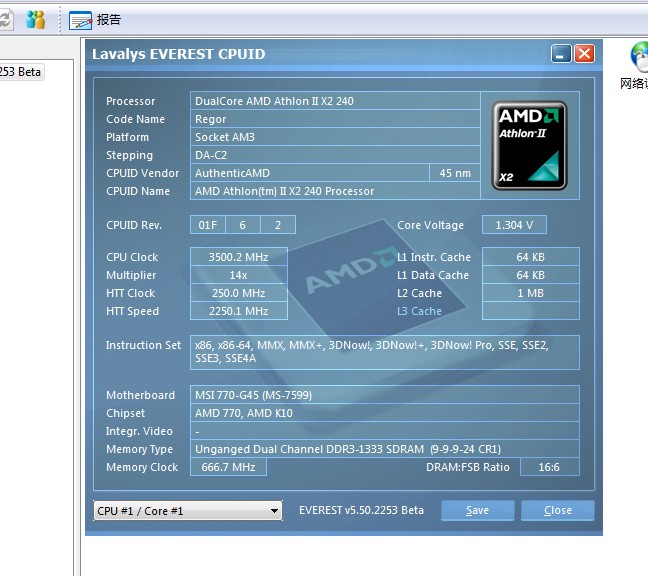Click the CPUID Name value AMD Athlon(tm) II X2 240 Processor

click(335, 191)
